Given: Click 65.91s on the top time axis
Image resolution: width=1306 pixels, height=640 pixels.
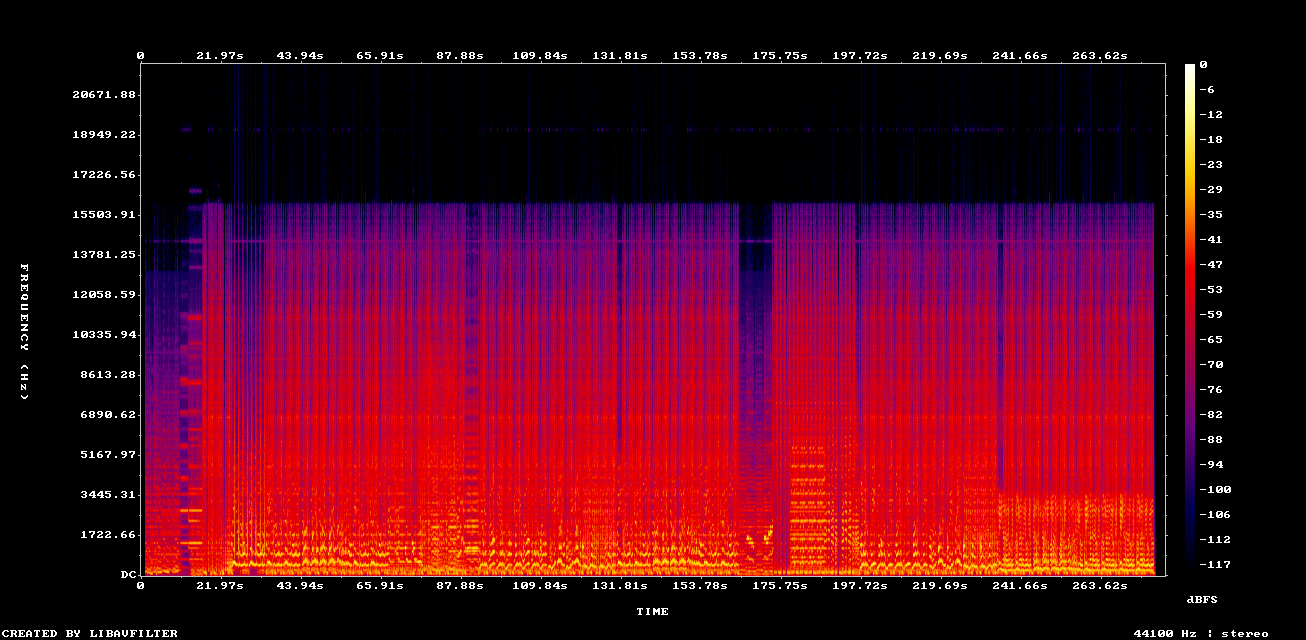Looking at the screenshot, I should (x=379, y=56).
